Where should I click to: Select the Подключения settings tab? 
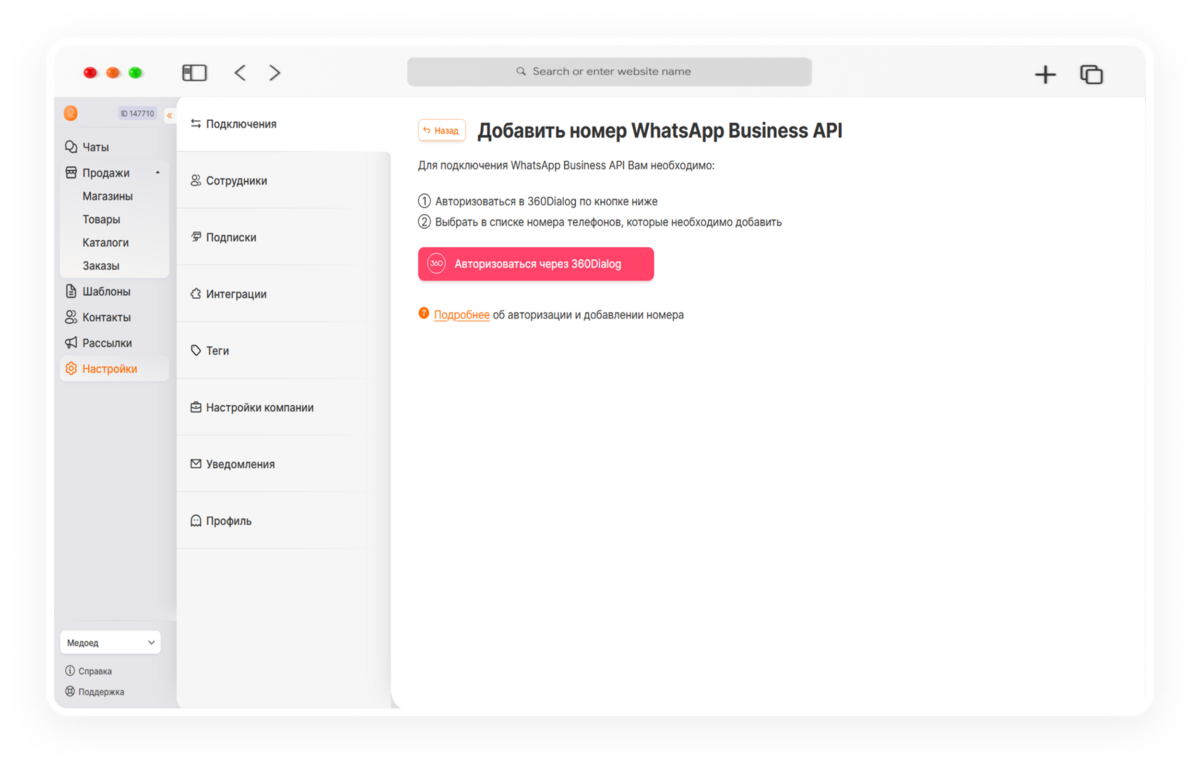283,124
